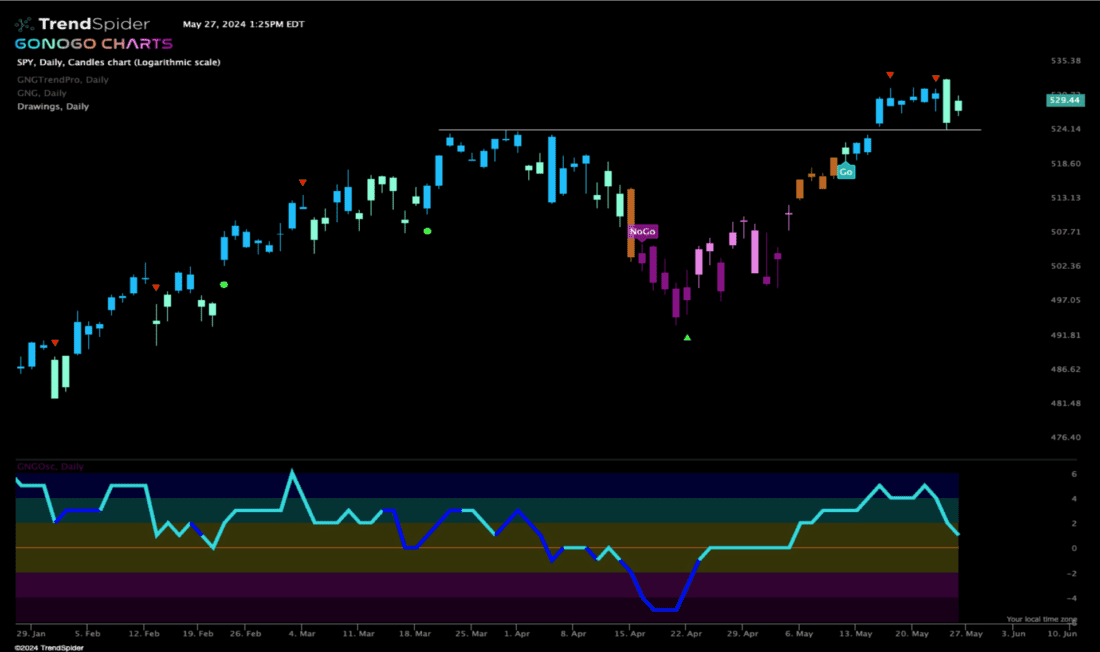Toggle the GNG, Daily indicator label

[x=42, y=92]
